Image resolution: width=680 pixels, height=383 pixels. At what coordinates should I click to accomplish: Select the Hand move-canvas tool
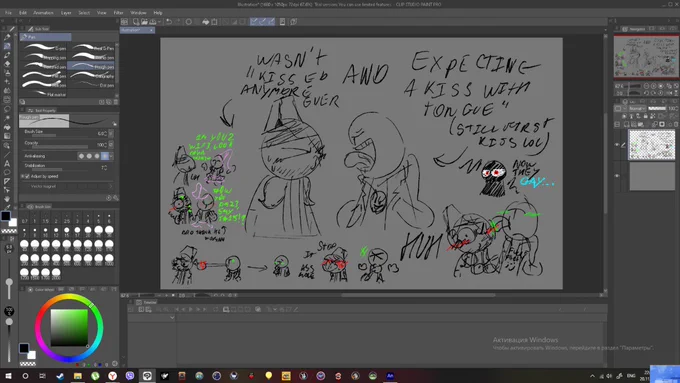point(7,199)
